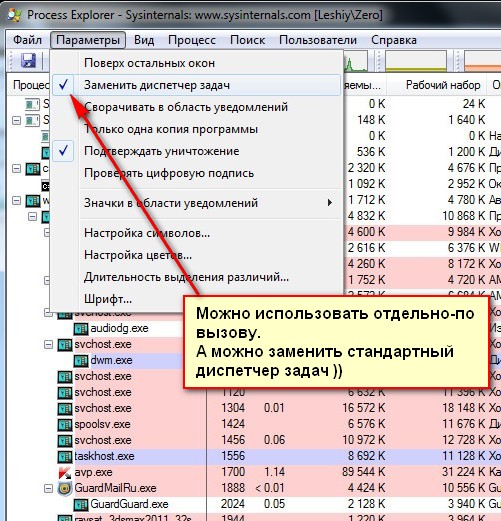Toggle 'Заменить диспетчер задач' option

[x=197, y=85]
